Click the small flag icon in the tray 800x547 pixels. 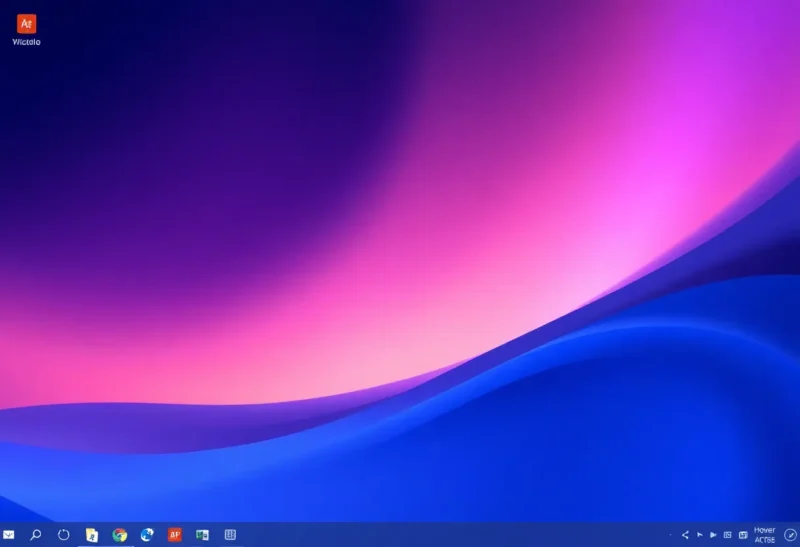(x=700, y=535)
